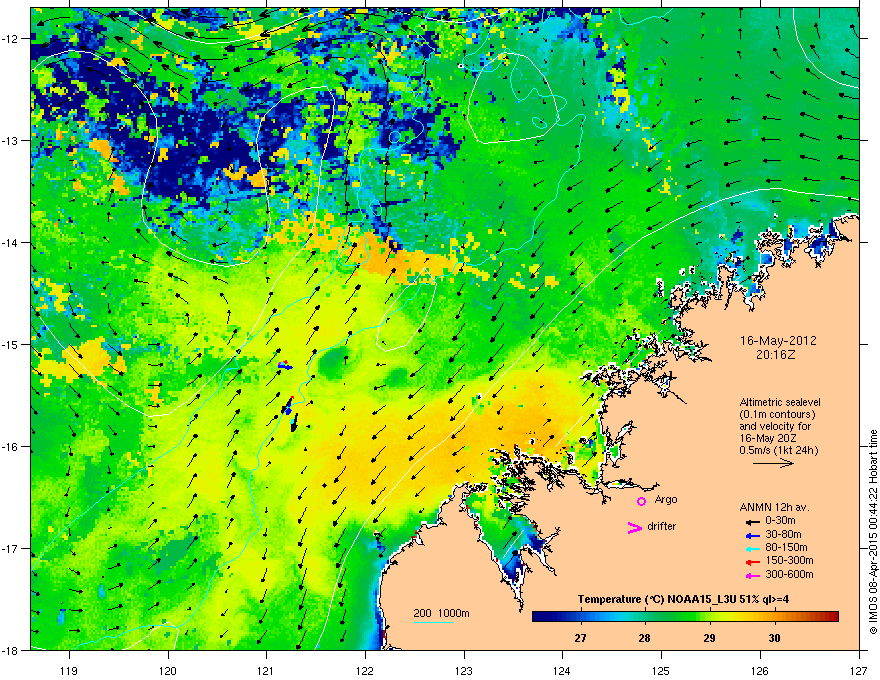Click the '150-300m' depth label

[x=789, y=560]
